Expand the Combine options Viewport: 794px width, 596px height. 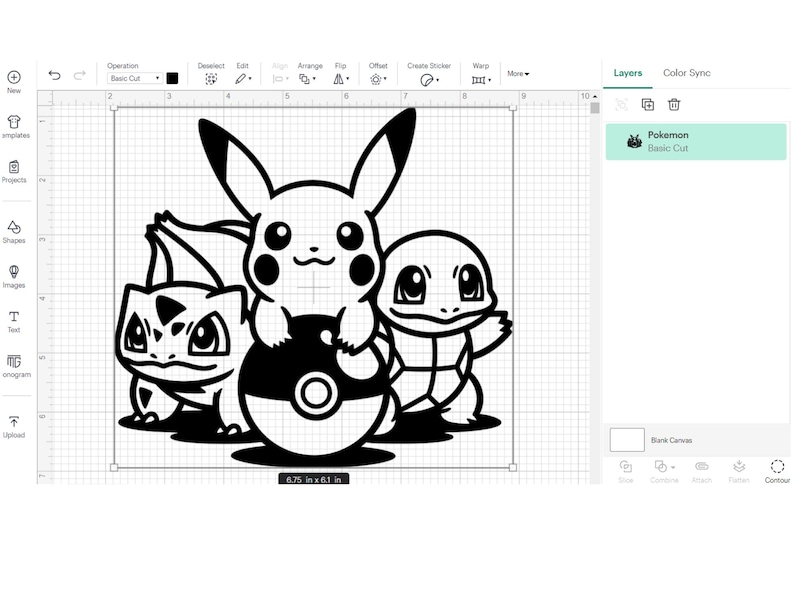[673, 467]
